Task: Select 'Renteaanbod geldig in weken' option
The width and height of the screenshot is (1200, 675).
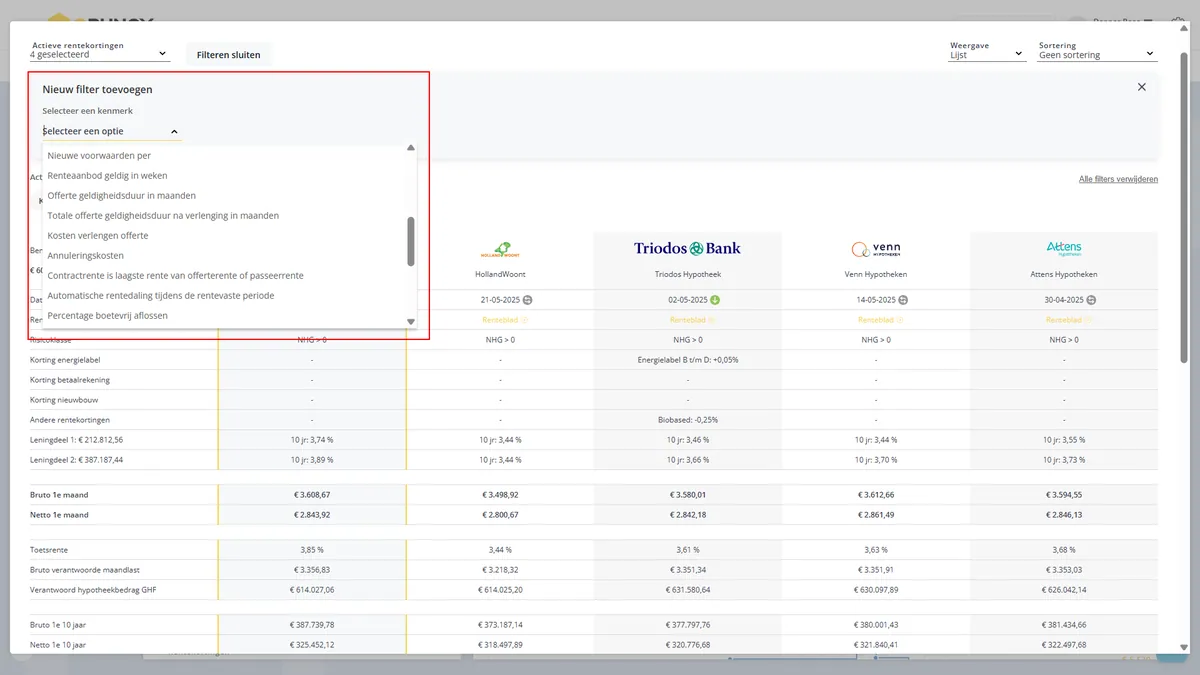Action: [x=229, y=175]
